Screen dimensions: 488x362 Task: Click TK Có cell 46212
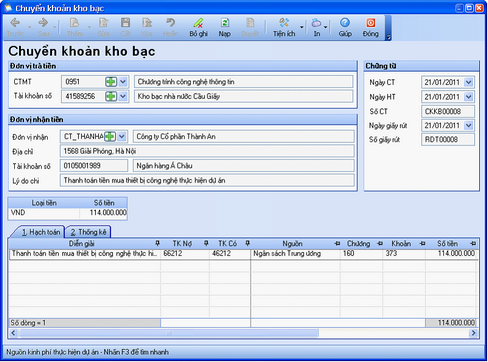tap(230, 254)
